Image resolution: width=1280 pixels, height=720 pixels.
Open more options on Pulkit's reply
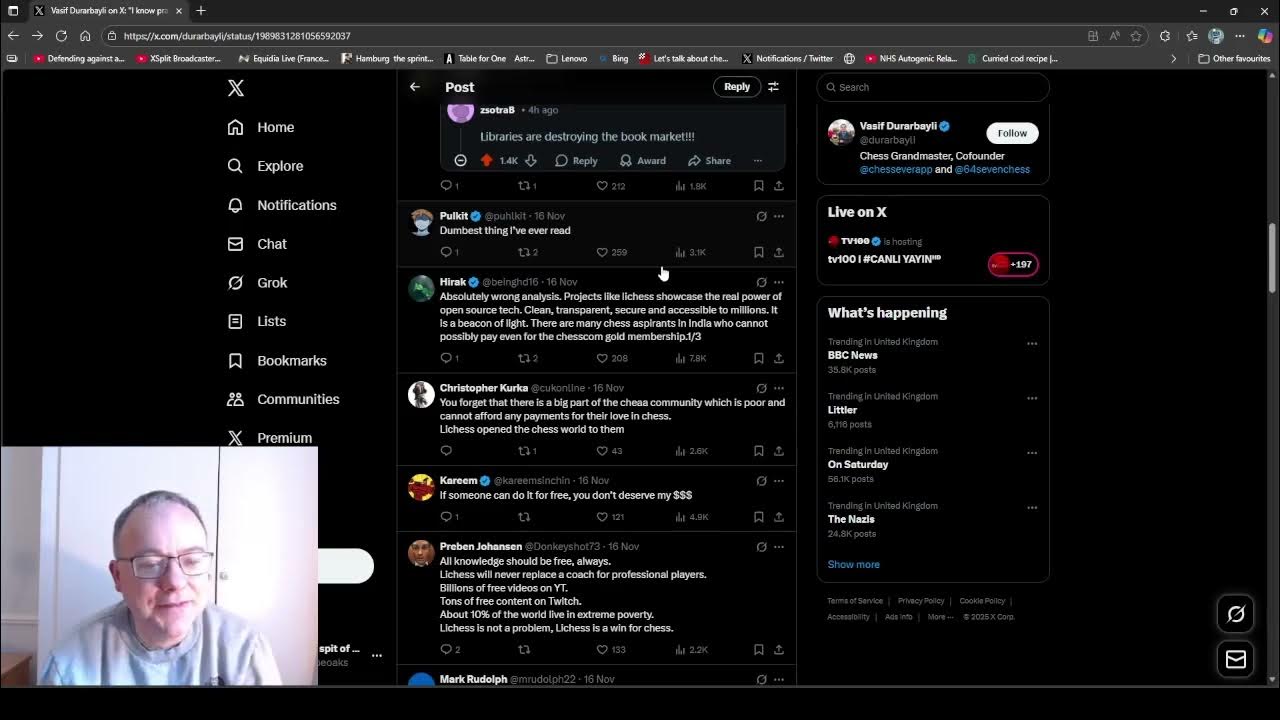click(x=779, y=216)
